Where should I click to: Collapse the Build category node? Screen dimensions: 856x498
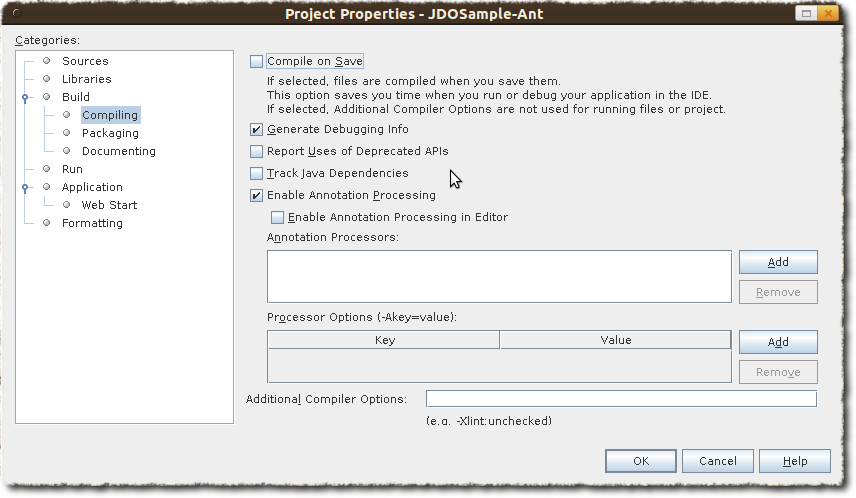coord(26,97)
